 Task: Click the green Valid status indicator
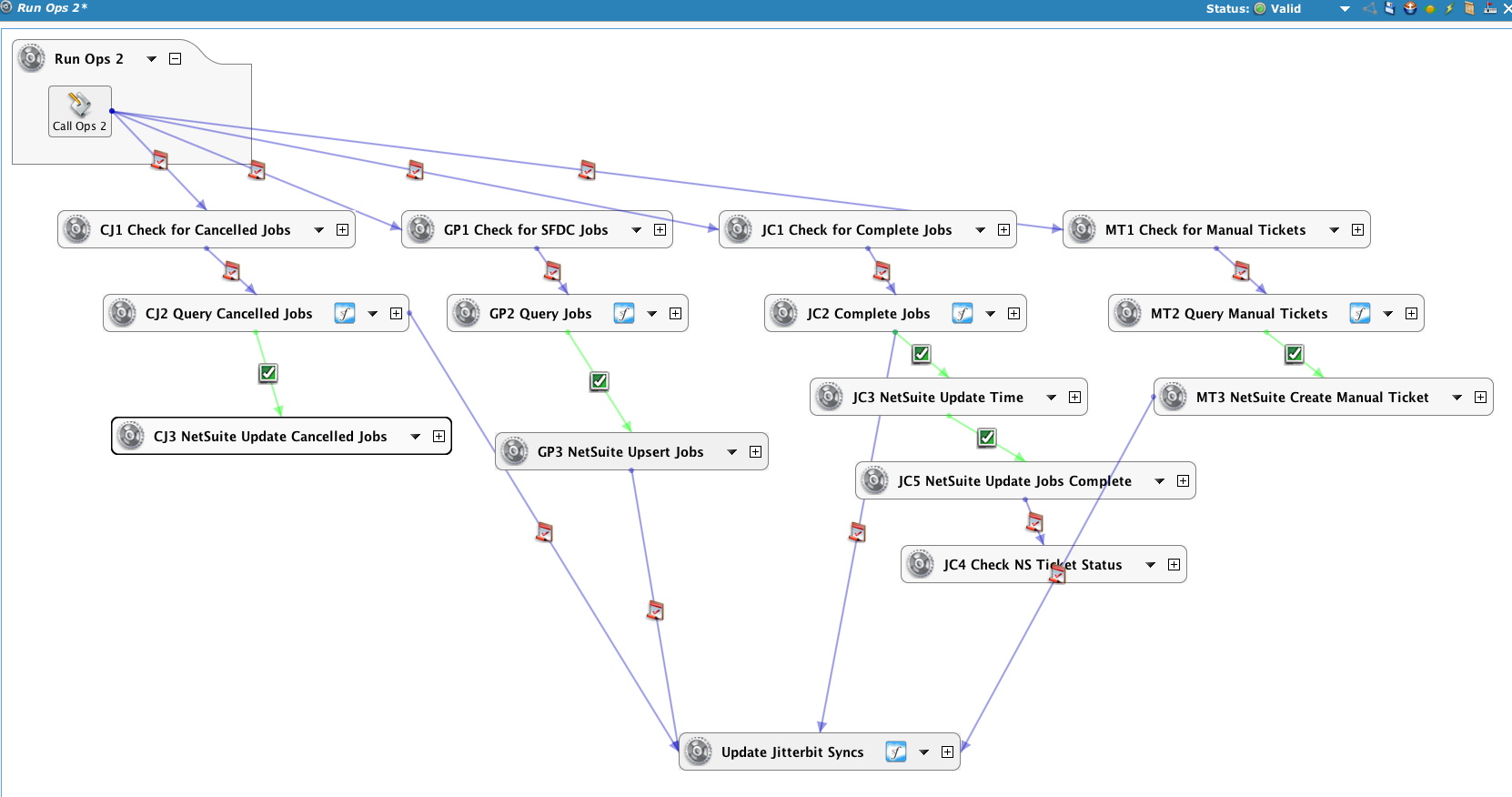click(x=1260, y=8)
